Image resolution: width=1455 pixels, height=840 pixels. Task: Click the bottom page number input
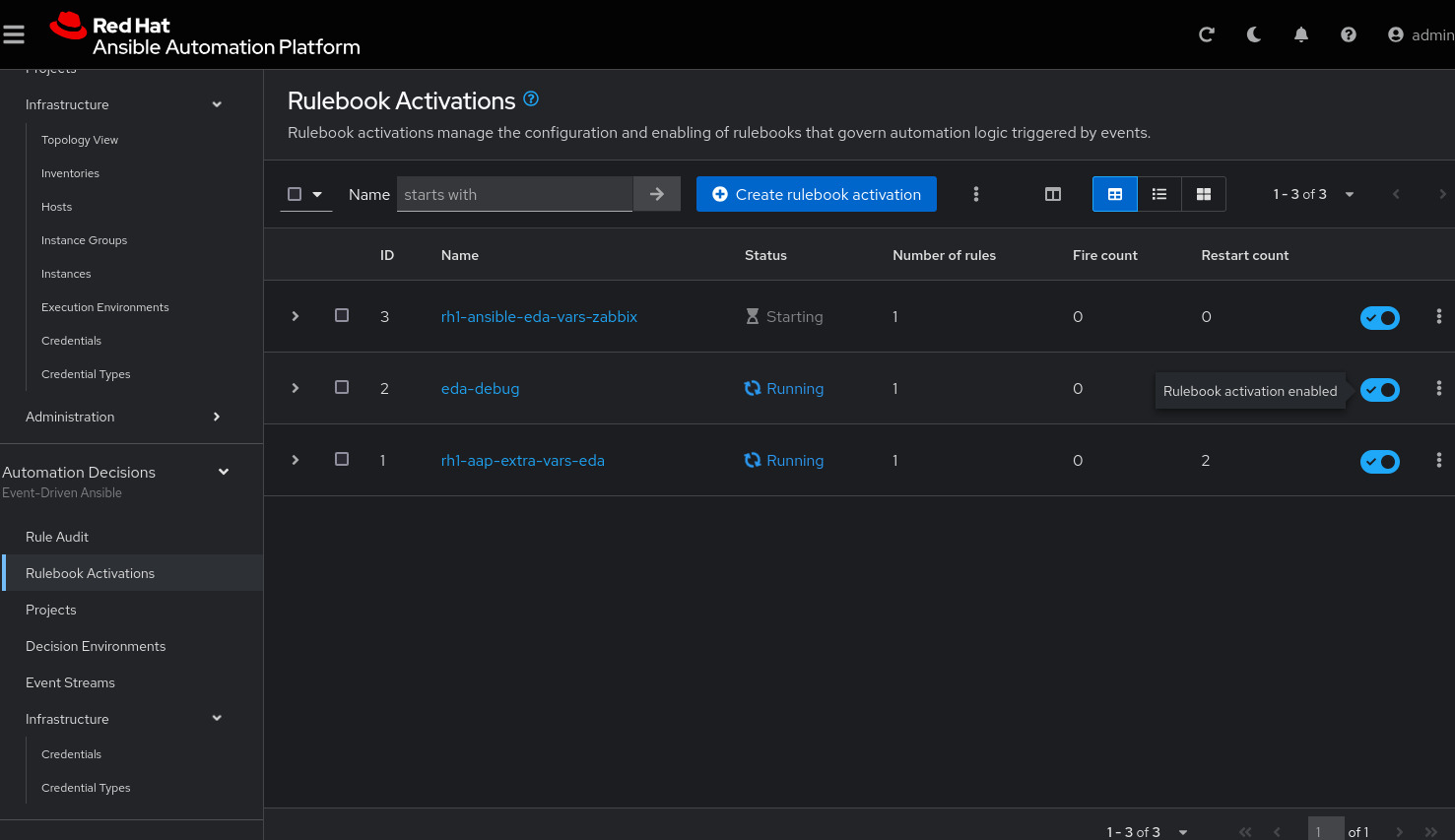click(x=1326, y=829)
